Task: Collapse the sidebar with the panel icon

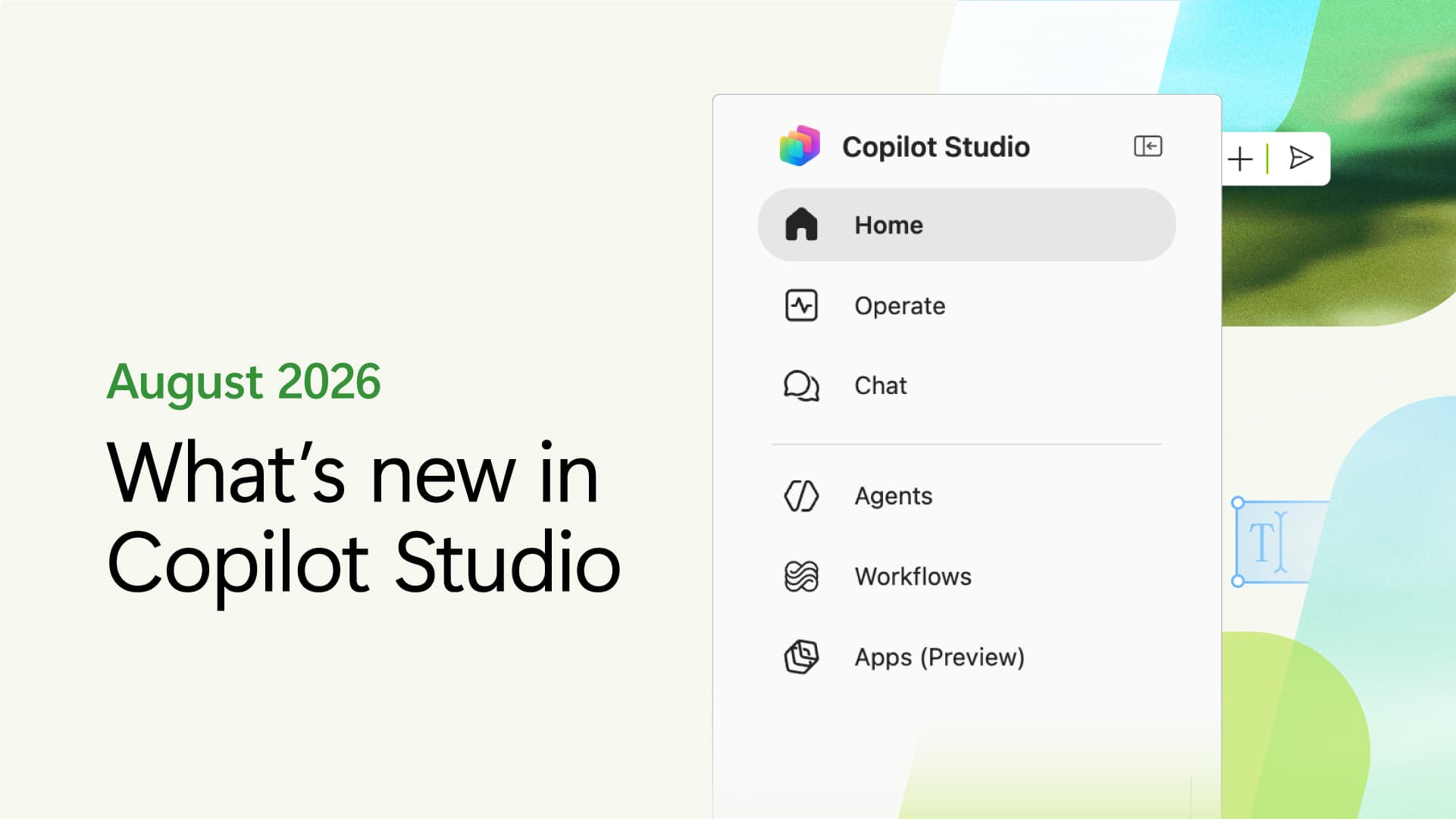Action: [x=1148, y=145]
